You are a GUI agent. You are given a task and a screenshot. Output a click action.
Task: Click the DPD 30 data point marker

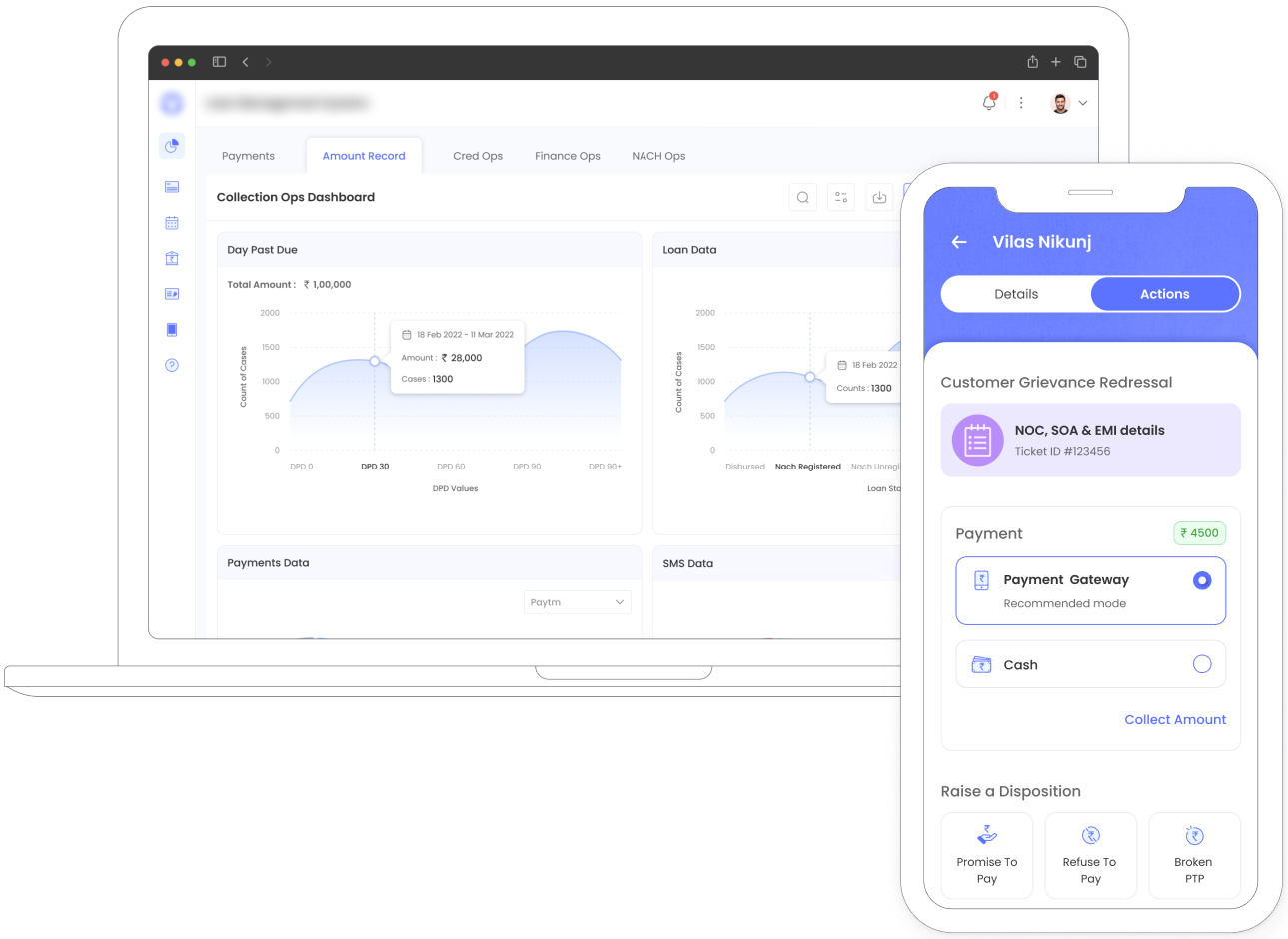[375, 361]
